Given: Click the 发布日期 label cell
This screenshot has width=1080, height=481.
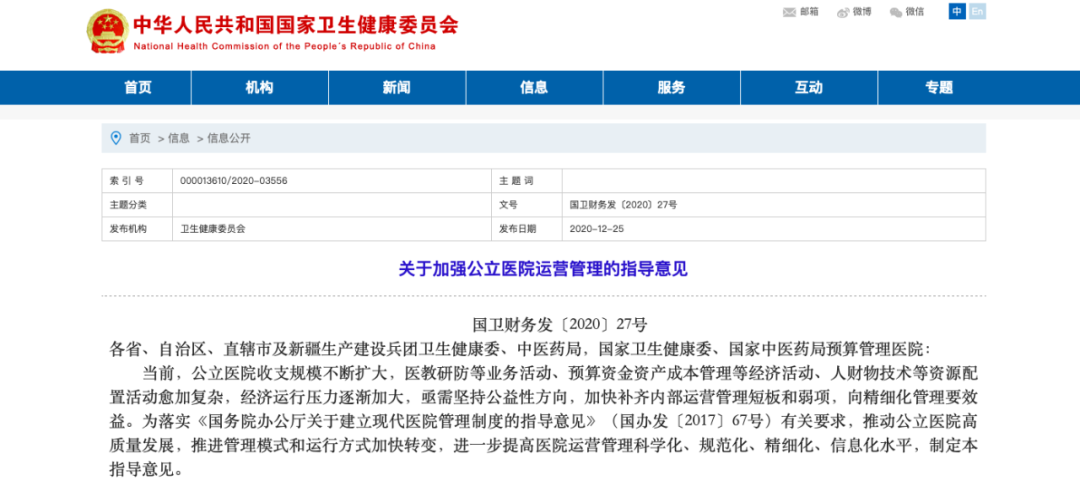Looking at the screenshot, I should (x=526, y=229).
